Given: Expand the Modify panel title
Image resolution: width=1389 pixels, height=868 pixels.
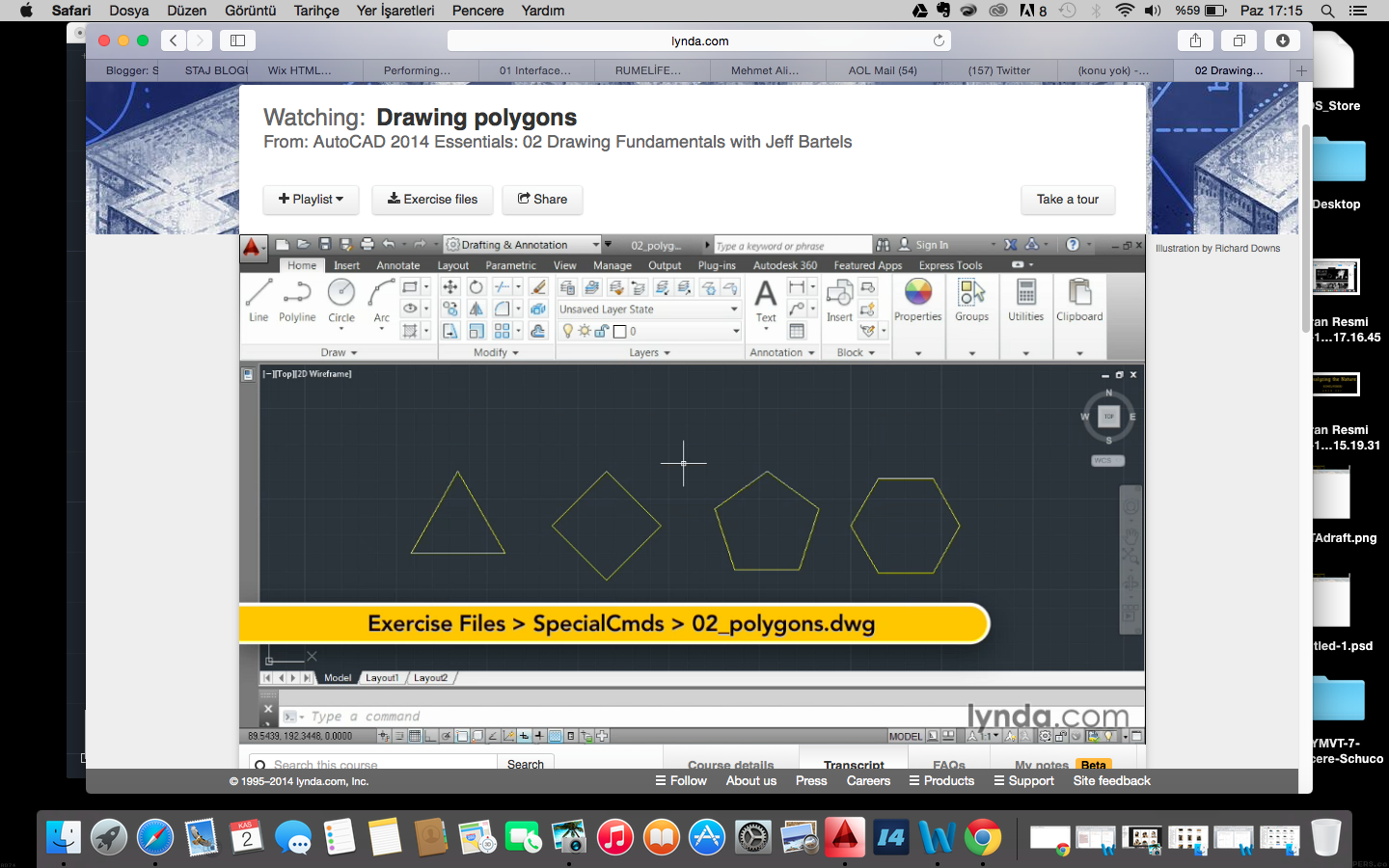Looking at the screenshot, I should click(496, 353).
